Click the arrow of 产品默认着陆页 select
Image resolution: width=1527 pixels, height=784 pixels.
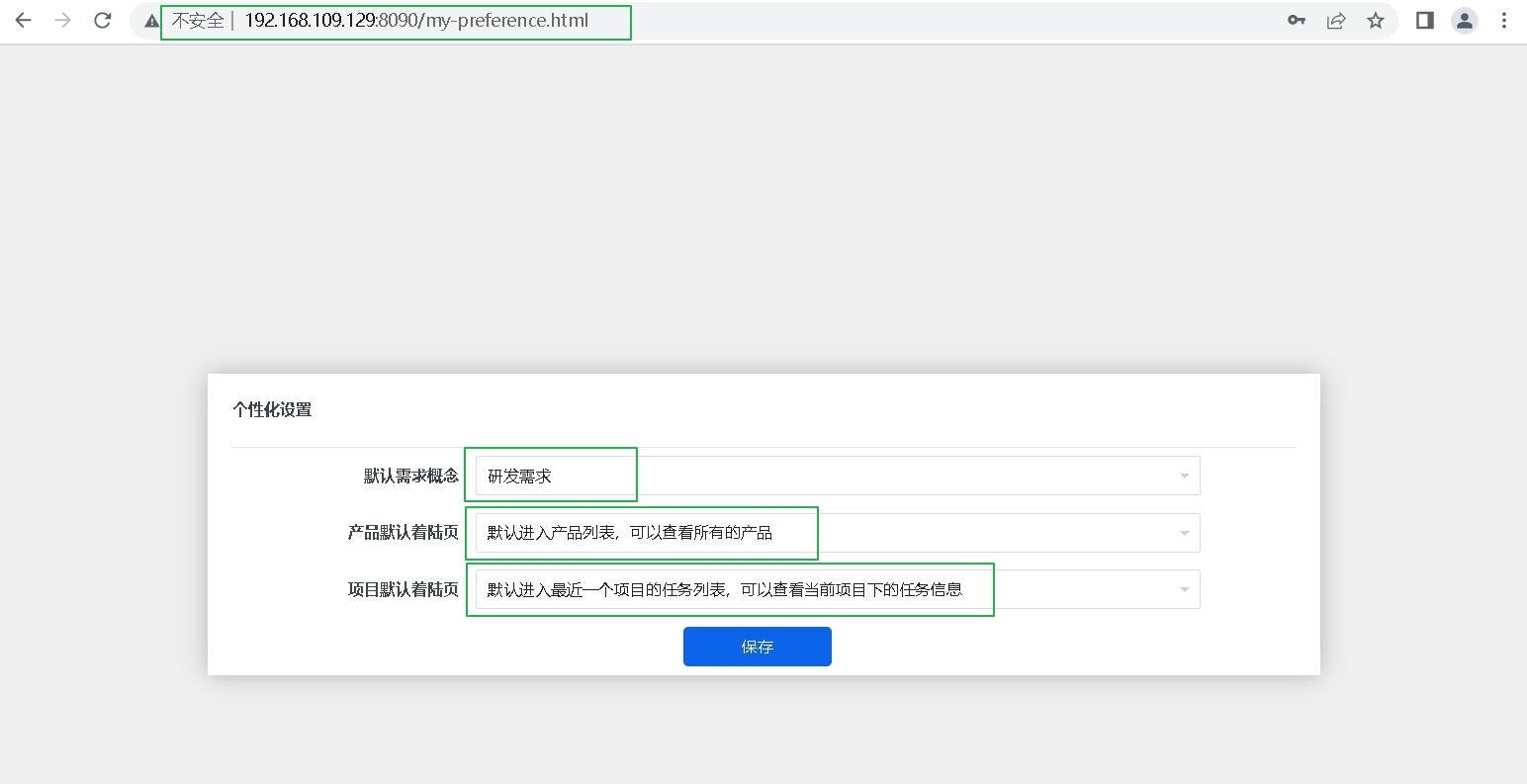[x=1184, y=534]
